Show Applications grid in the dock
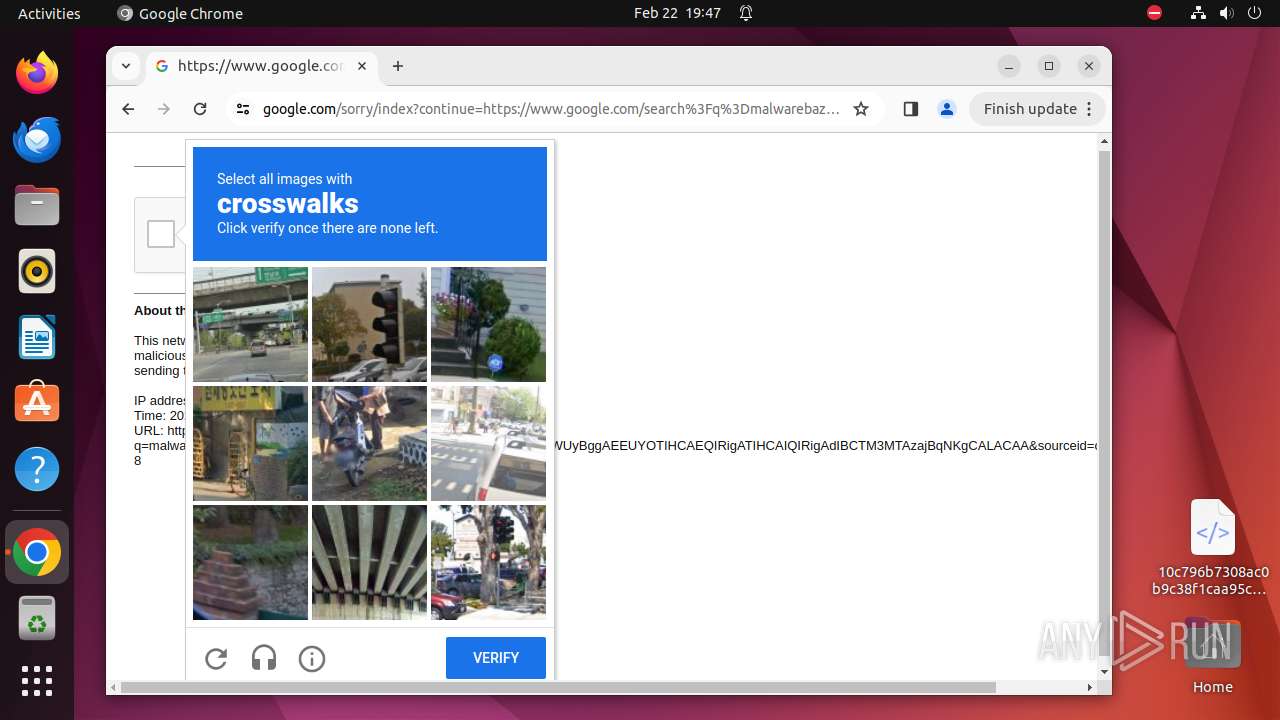The image size is (1280, 720). point(37,681)
